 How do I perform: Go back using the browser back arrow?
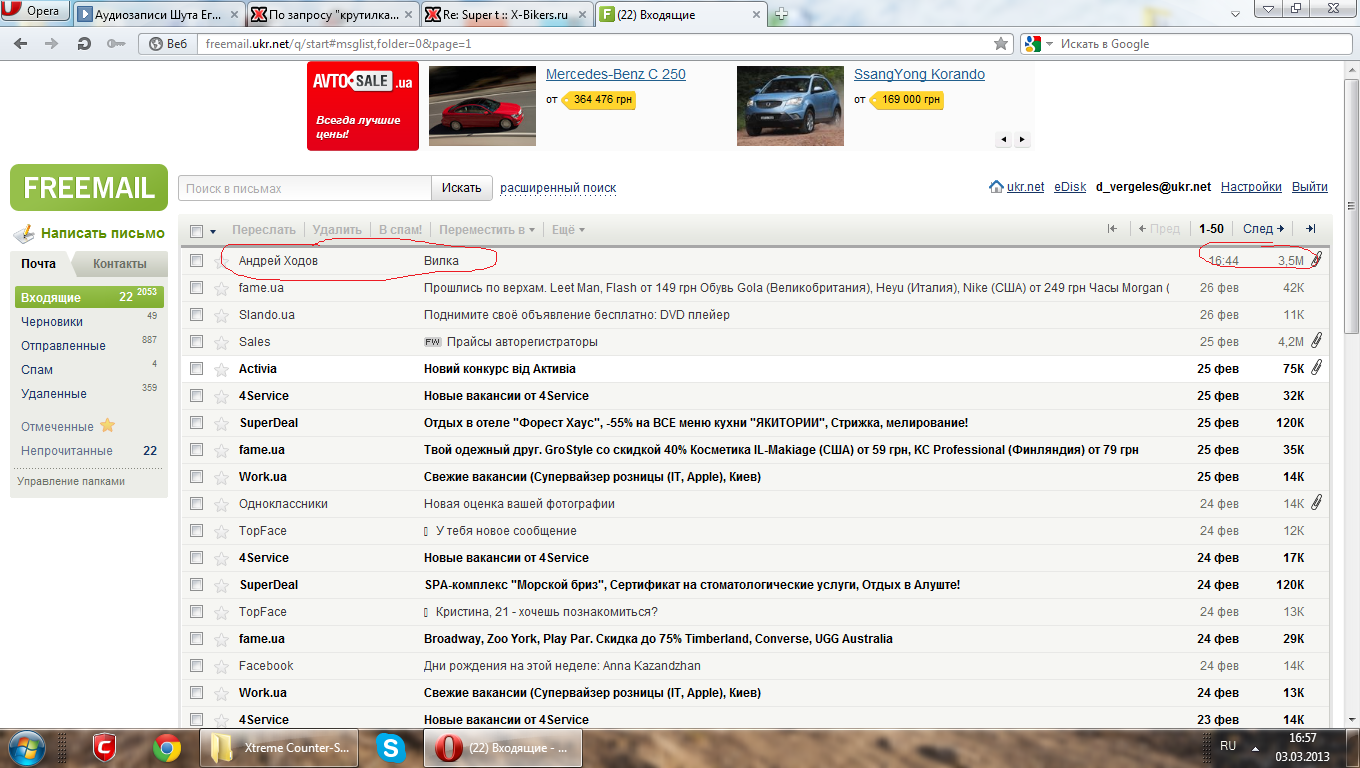coord(22,44)
